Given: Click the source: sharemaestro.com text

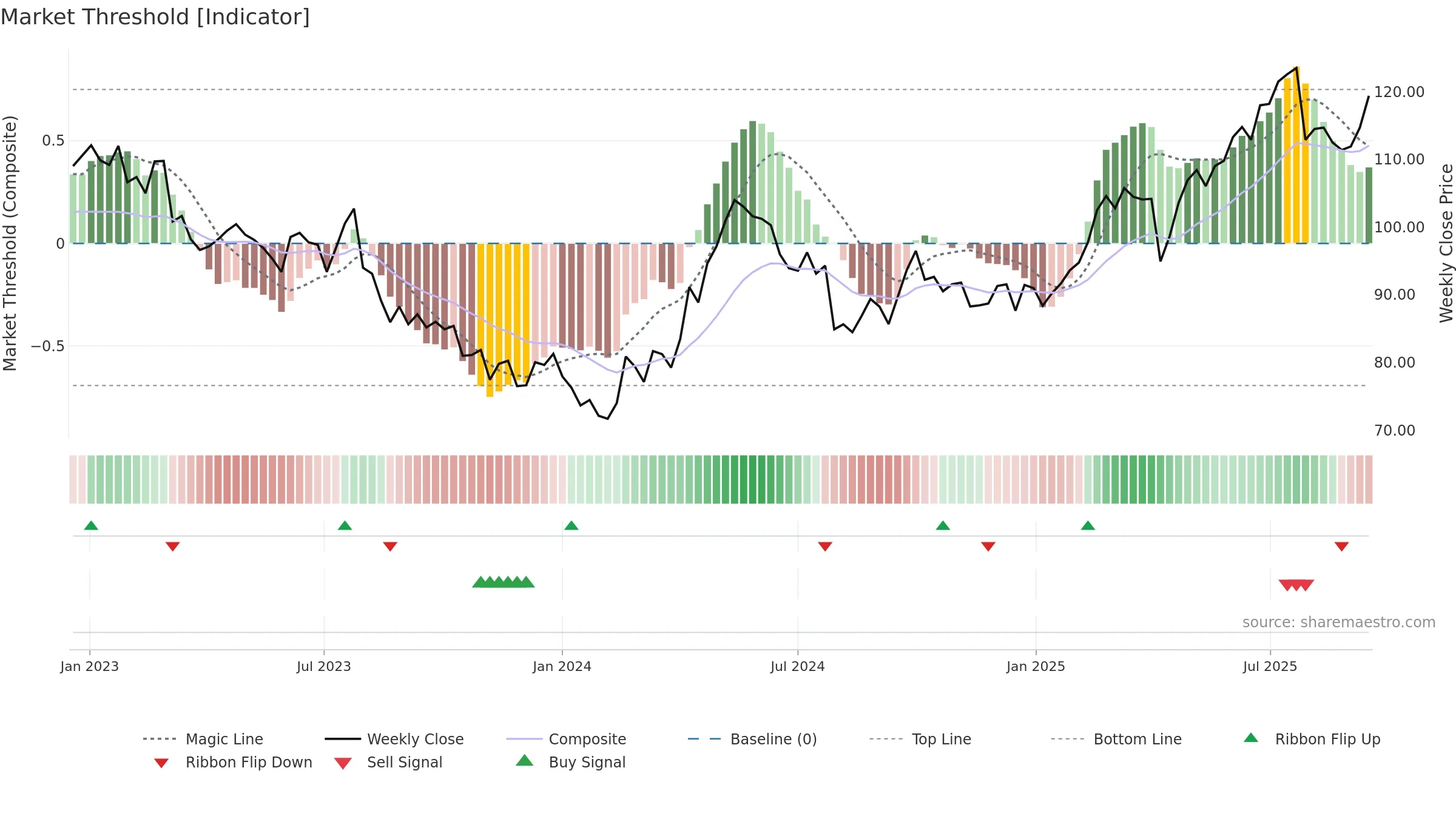Looking at the screenshot, I should [1339, 622].
